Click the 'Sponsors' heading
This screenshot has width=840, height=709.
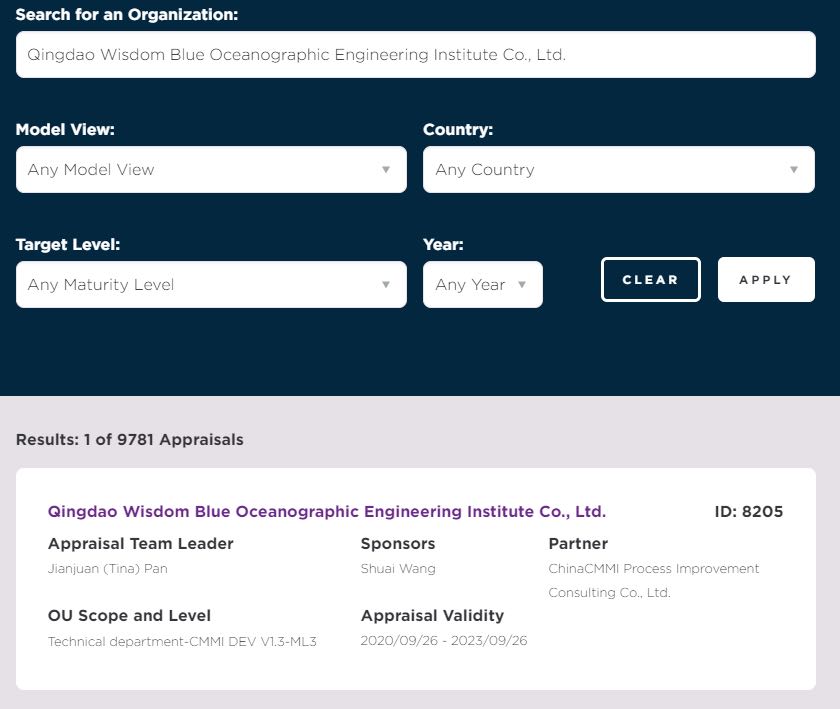tap(398, 543)
